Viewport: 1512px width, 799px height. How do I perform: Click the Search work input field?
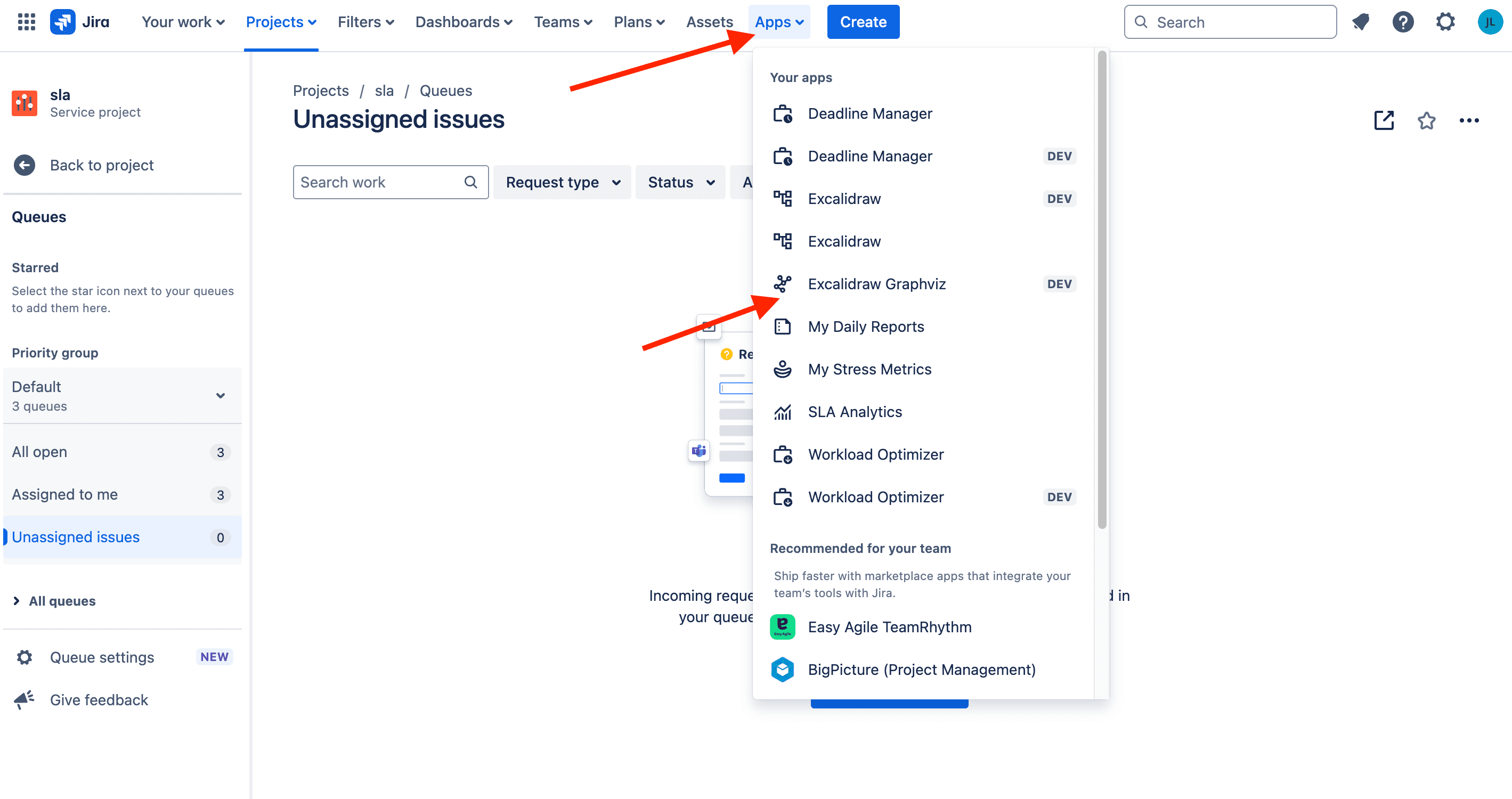pyautogui.click(x=391, y=182)
